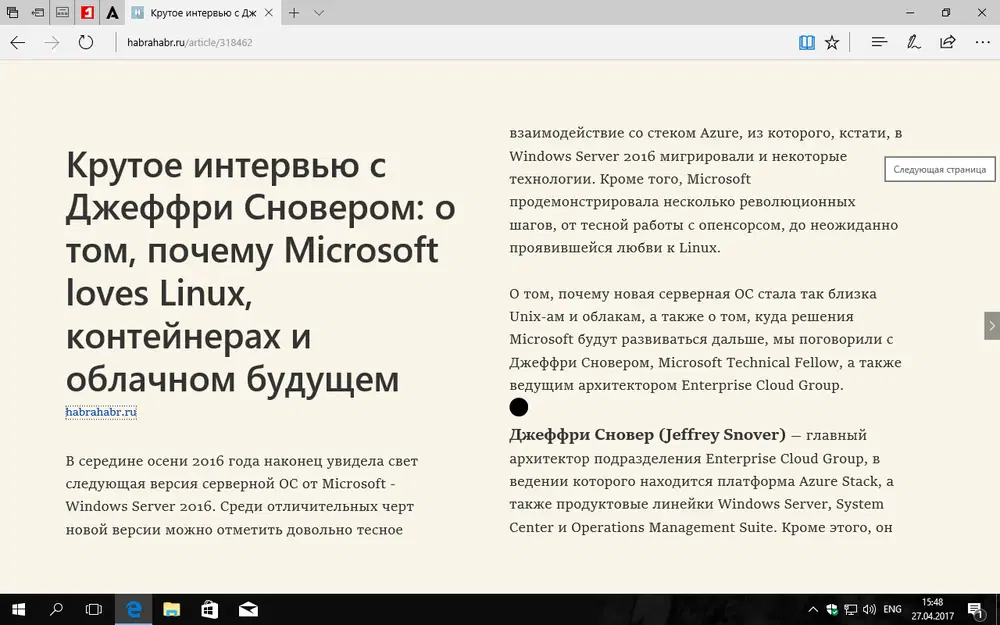
Task: Expand hidden icons in the system tray
Action: click(x=812, y=609)
